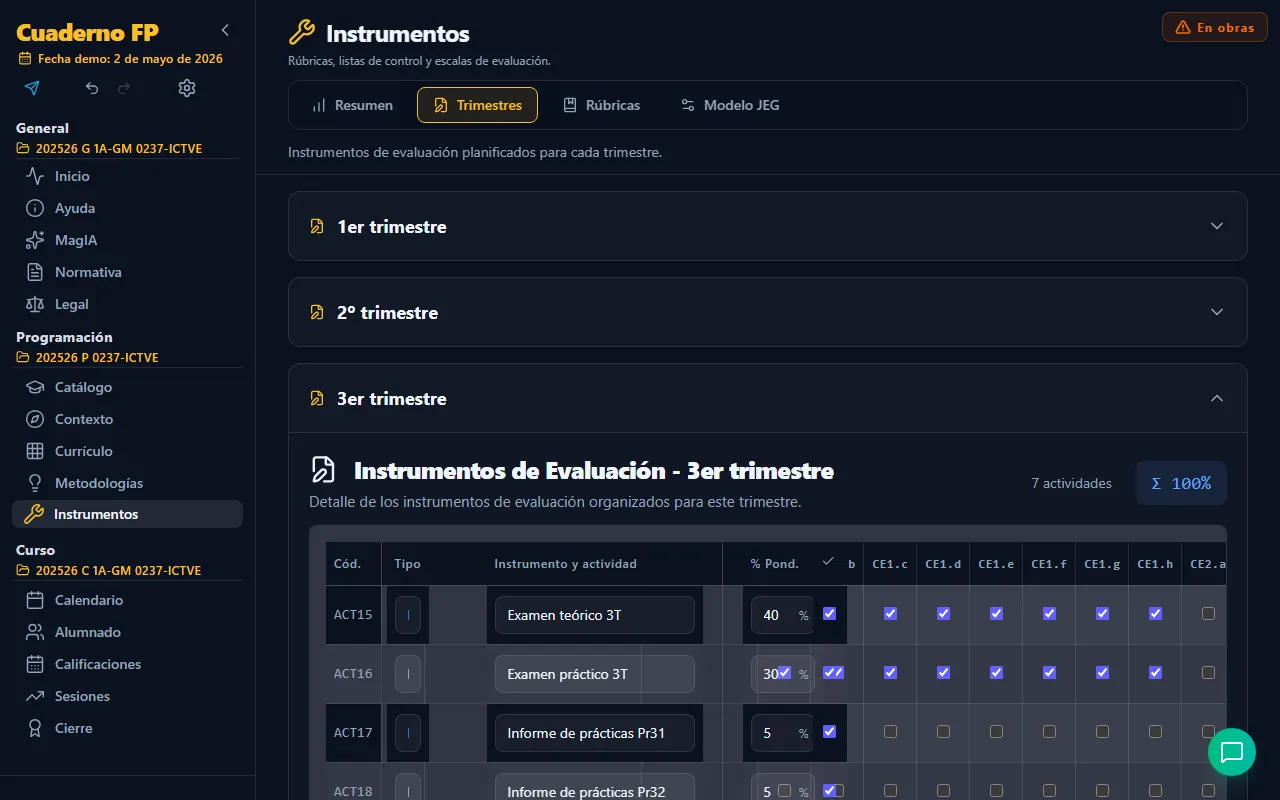Screen dimensions: 1280x800
Task: Click the paper plane send icon
Action: (x=32, y=88)
